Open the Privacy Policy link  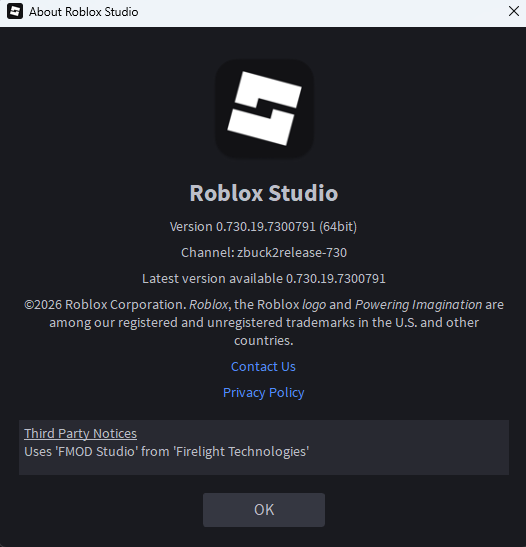point(263,392)
